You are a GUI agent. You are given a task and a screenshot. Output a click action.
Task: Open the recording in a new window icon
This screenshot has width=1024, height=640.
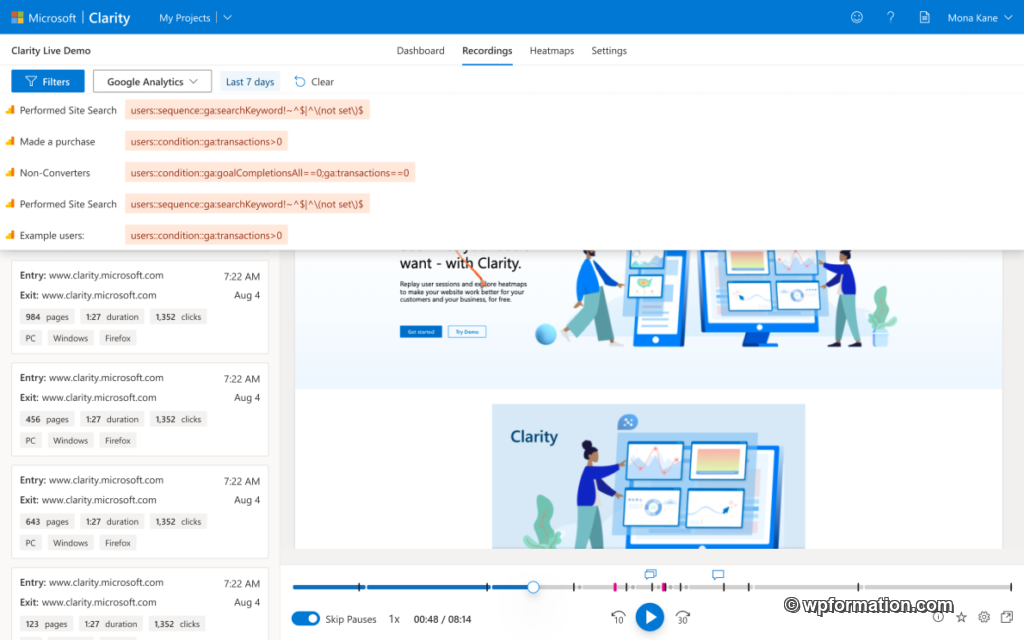pos(1007,617)
